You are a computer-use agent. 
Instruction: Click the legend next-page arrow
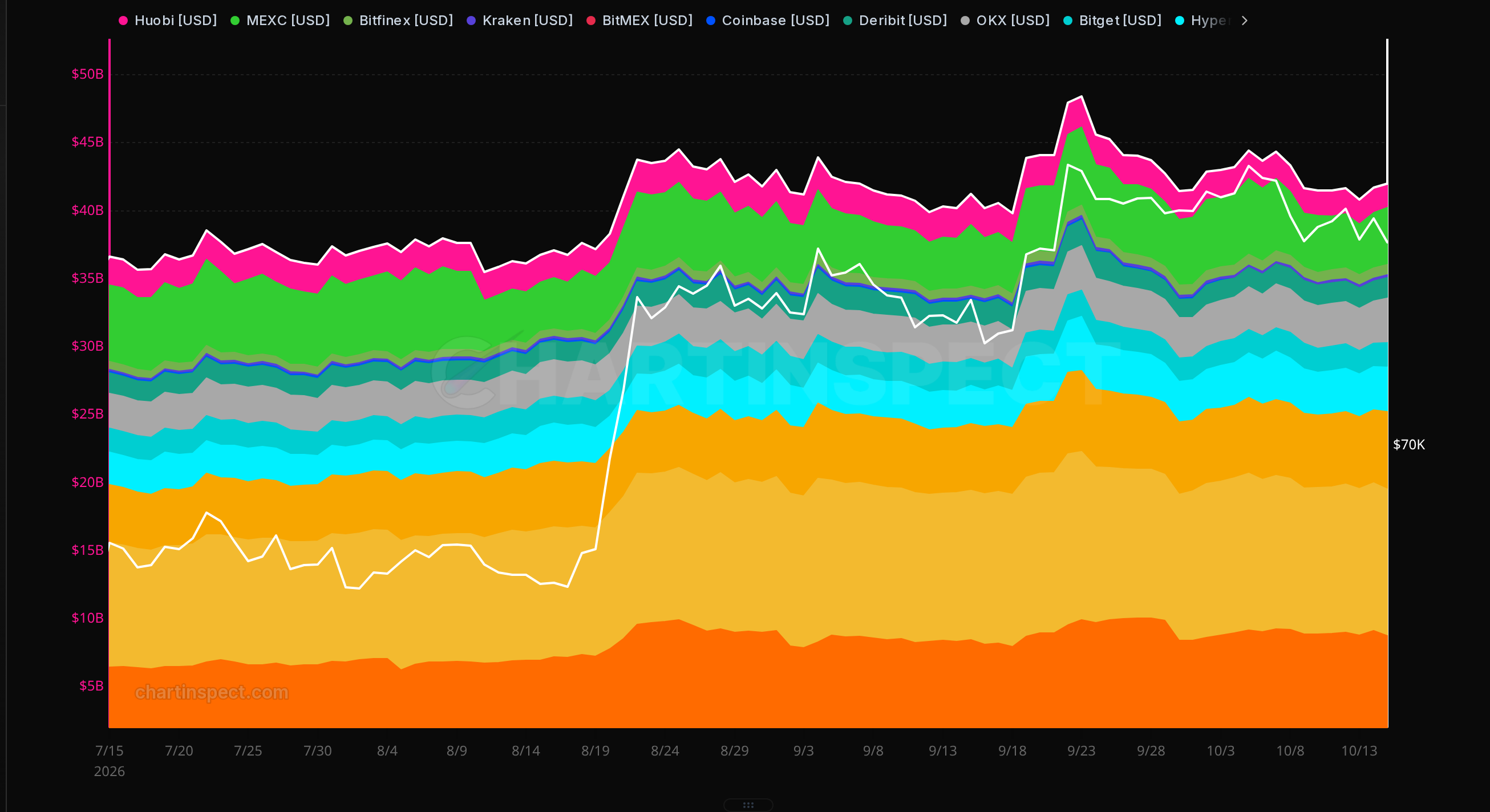tap(1244, 21)
